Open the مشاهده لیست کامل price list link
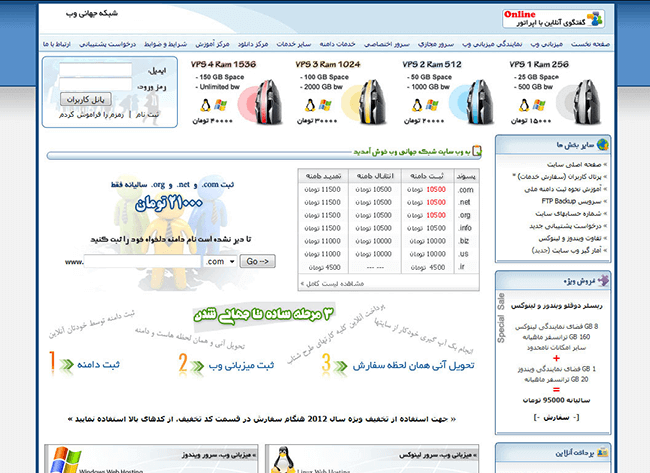The width and height of the screenshot is (650, 473). [332, 284]
